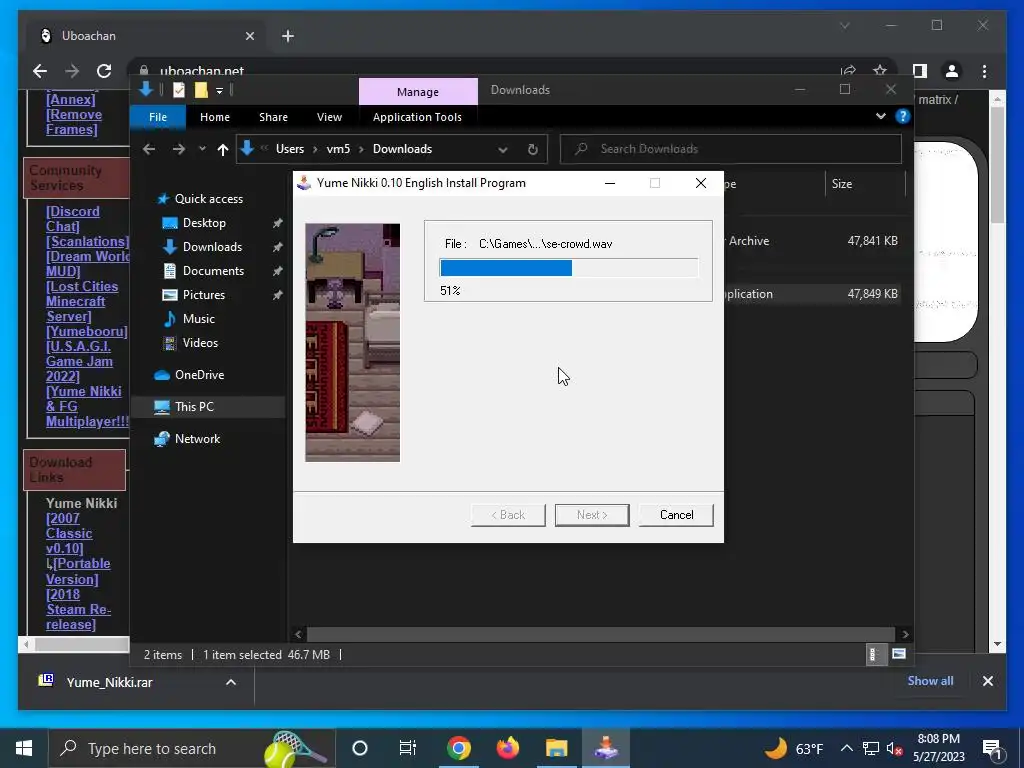
Task: Open a new Chrome tab
Action: click(x=288, y=36)
